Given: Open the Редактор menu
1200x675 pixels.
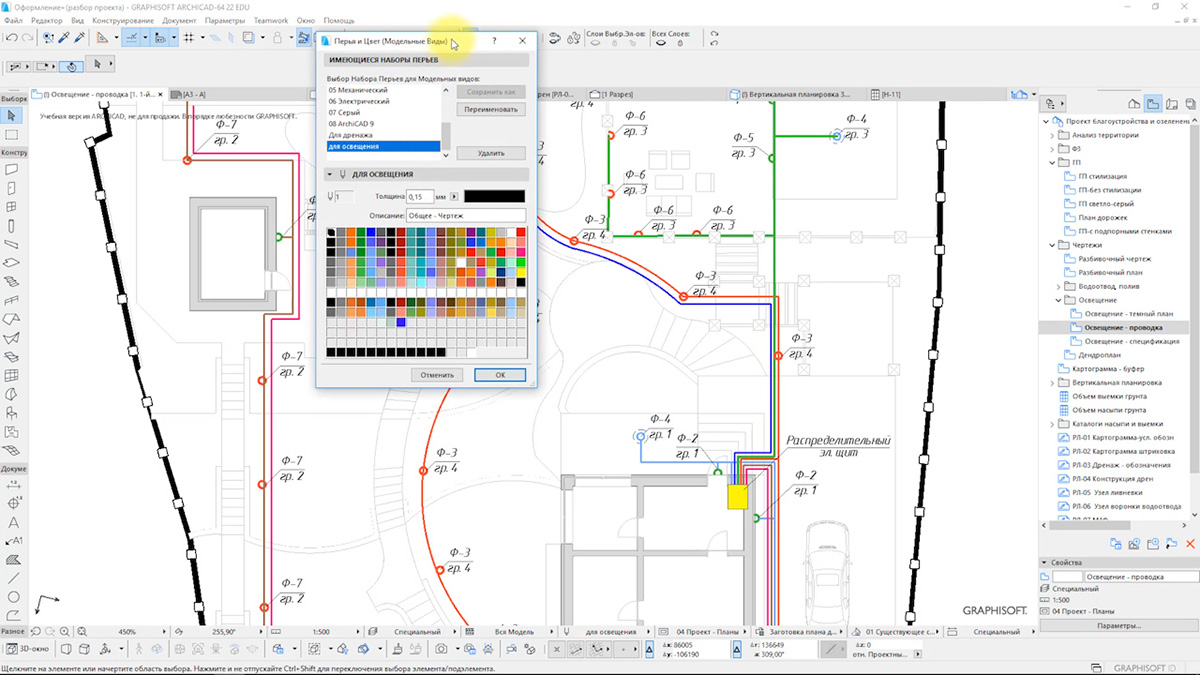Looking at the screenshot, I should (x=47, y=20).
